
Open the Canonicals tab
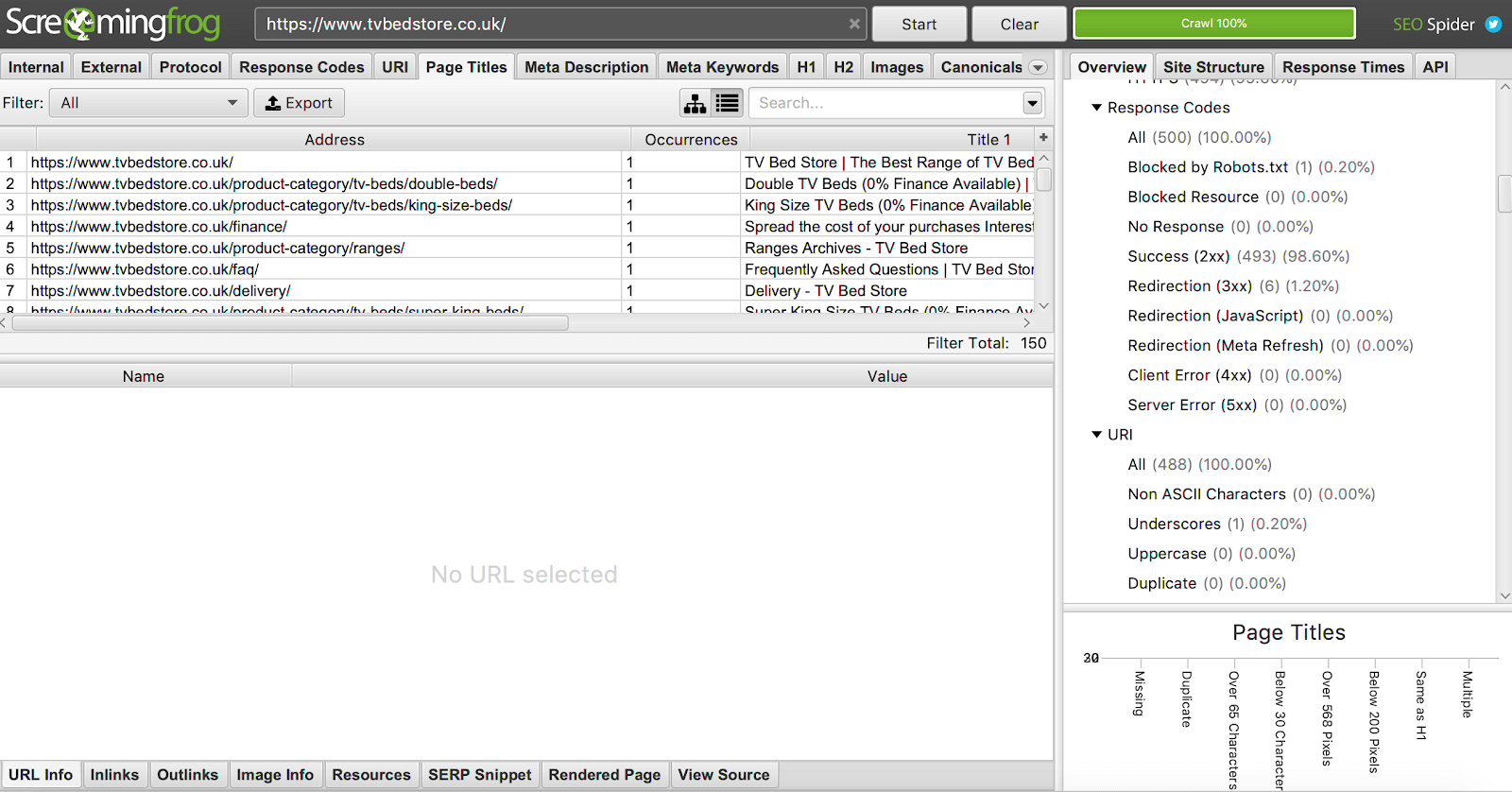click(x=981, y=67)
